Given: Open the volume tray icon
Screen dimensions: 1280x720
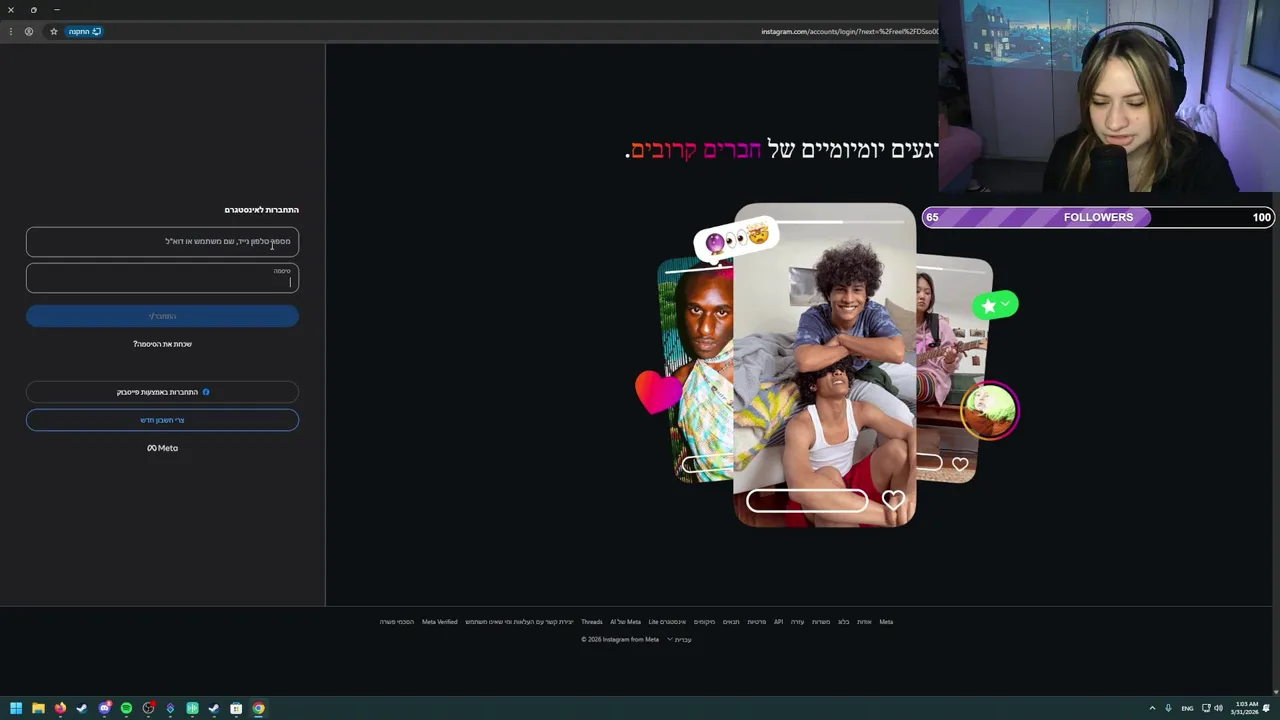Looking at the screenshot, I should 1218,708.
